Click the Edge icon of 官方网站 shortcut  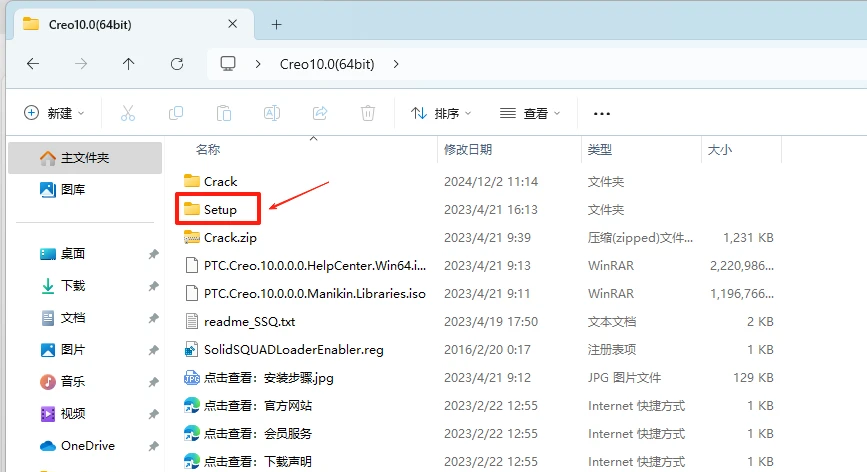[x=191, y=406]
